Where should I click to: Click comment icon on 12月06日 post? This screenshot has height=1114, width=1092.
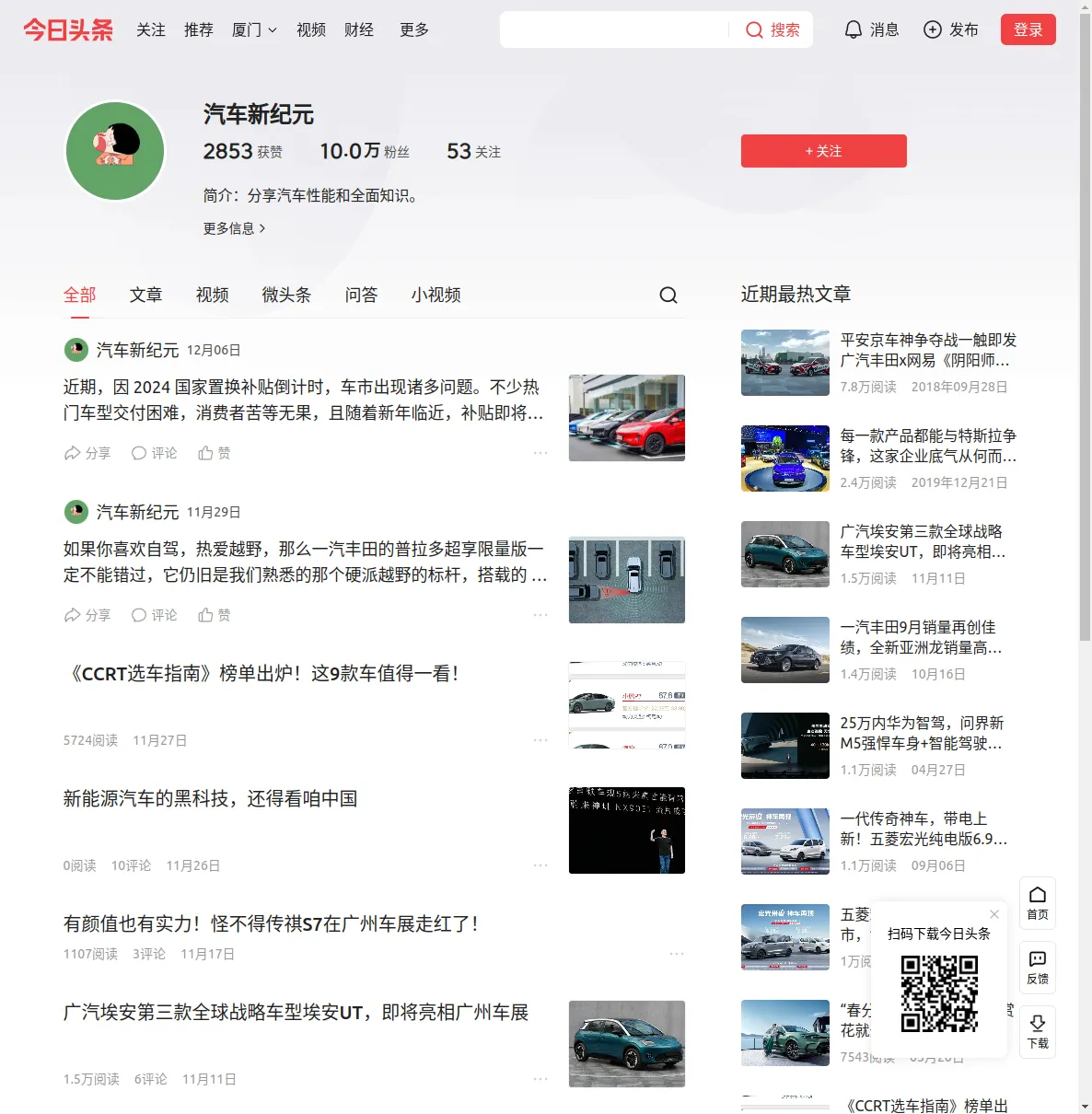(139, 453)
